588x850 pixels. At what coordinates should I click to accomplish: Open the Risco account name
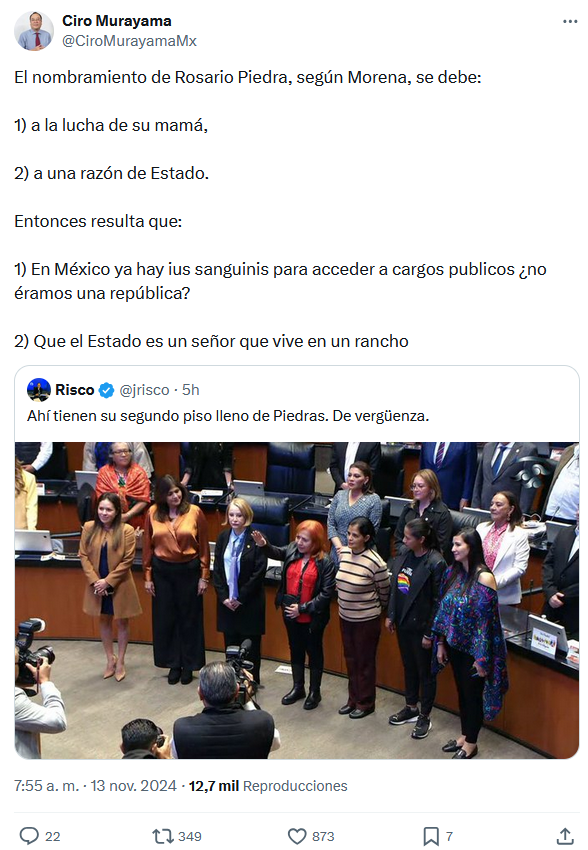click(x=75, y=390)
